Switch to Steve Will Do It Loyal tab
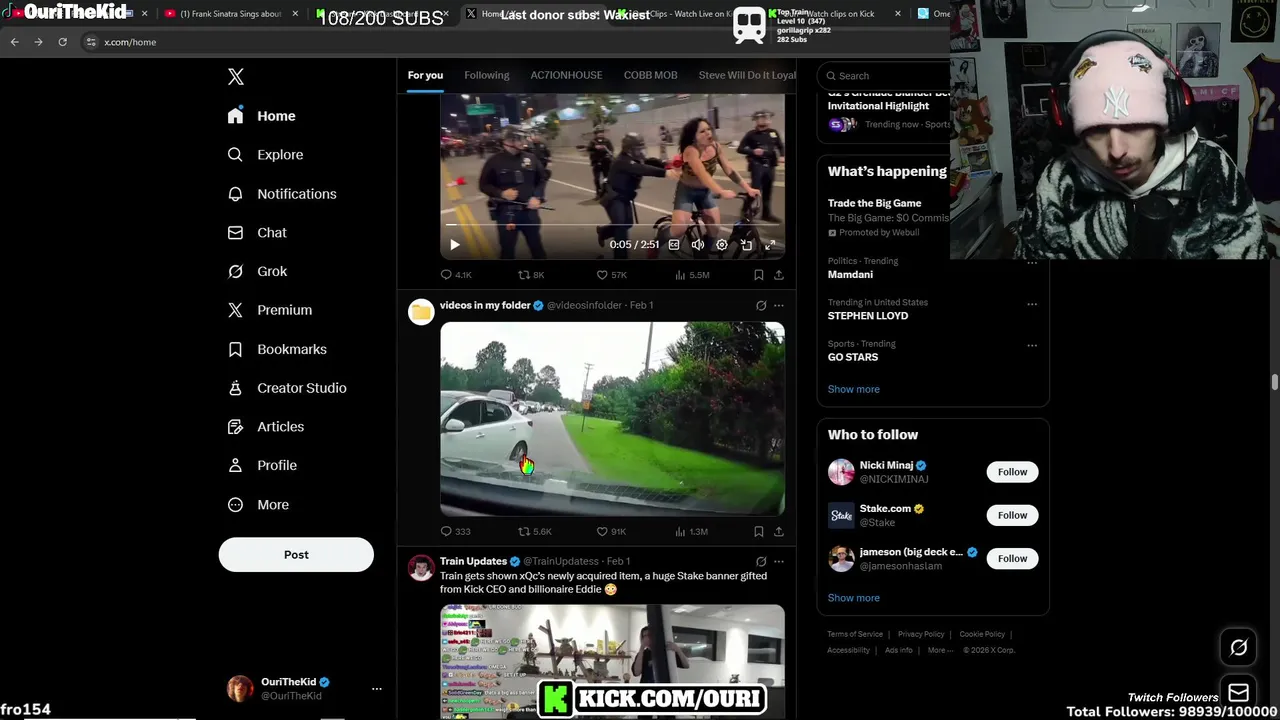The image size is (1280, 720). pyautogui.click(x=747, y=75)
